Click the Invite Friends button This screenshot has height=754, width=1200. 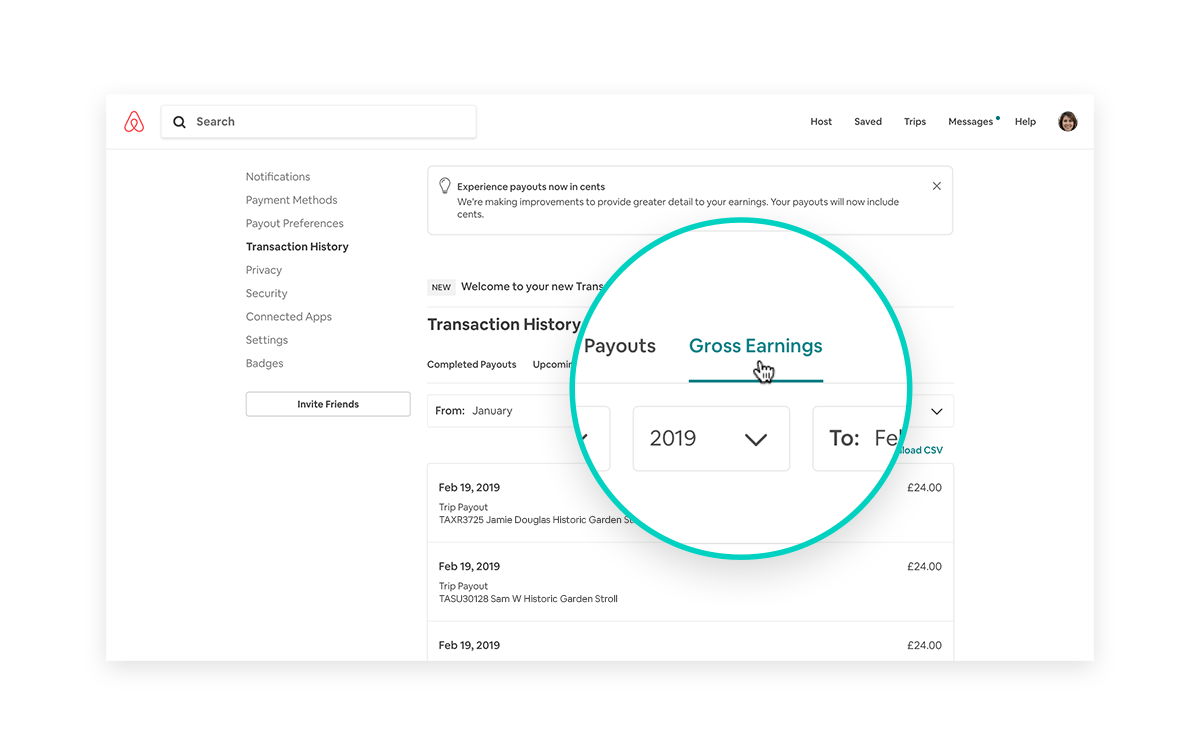328,404
